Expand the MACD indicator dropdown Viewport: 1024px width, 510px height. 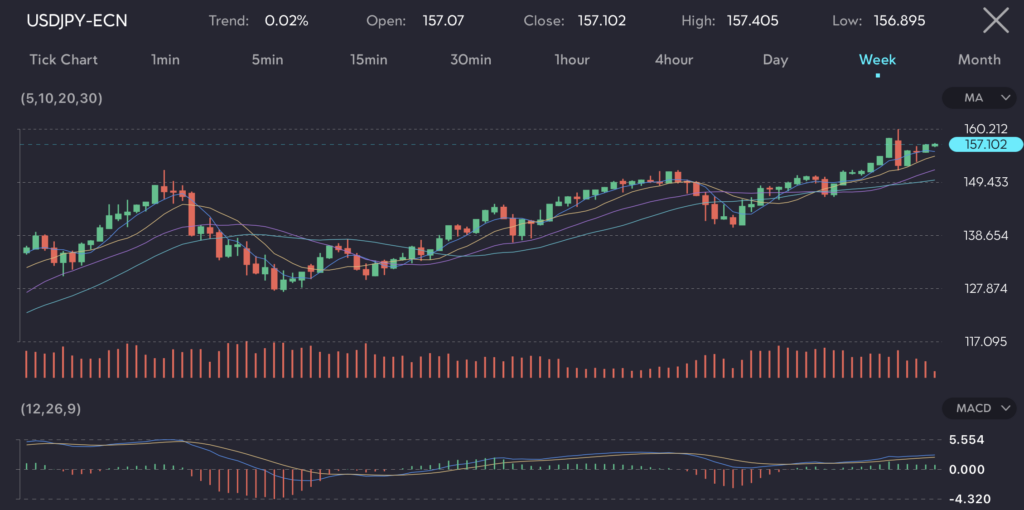point(978,408)
